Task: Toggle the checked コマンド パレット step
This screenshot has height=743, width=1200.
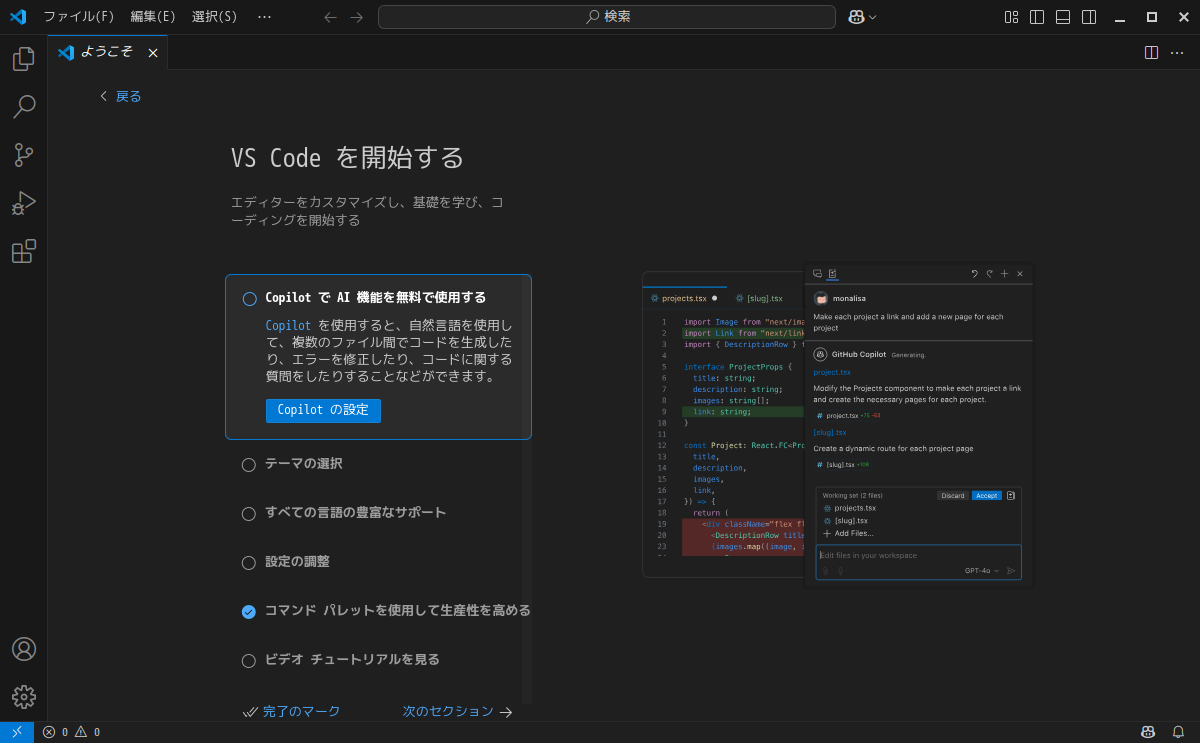Action: point(249,611)
